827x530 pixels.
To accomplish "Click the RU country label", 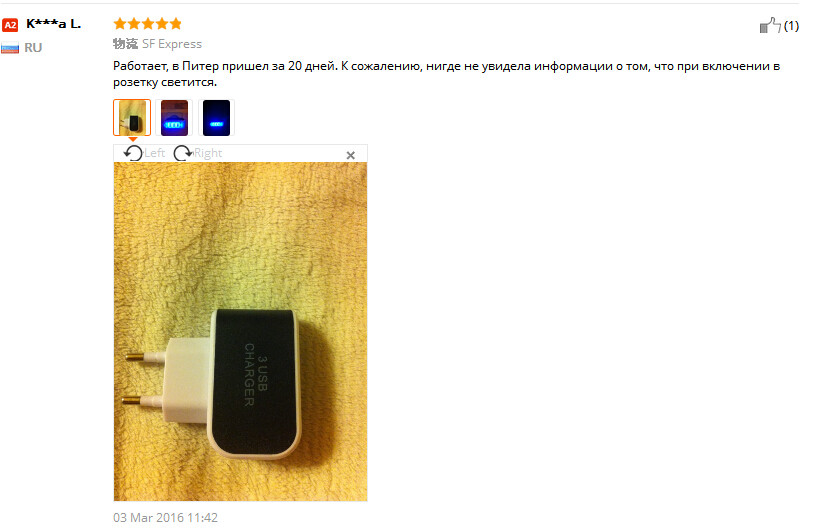I will [33, 48].
